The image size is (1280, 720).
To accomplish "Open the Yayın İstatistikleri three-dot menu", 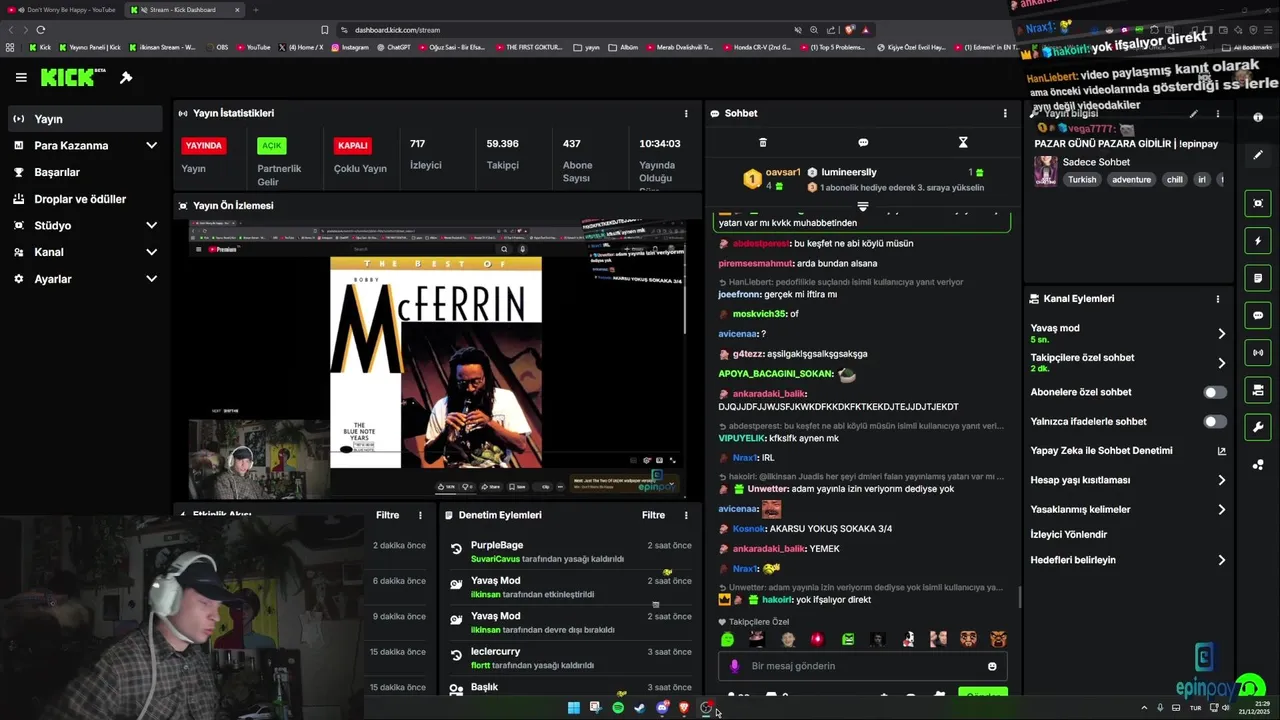I will point(686,113).
